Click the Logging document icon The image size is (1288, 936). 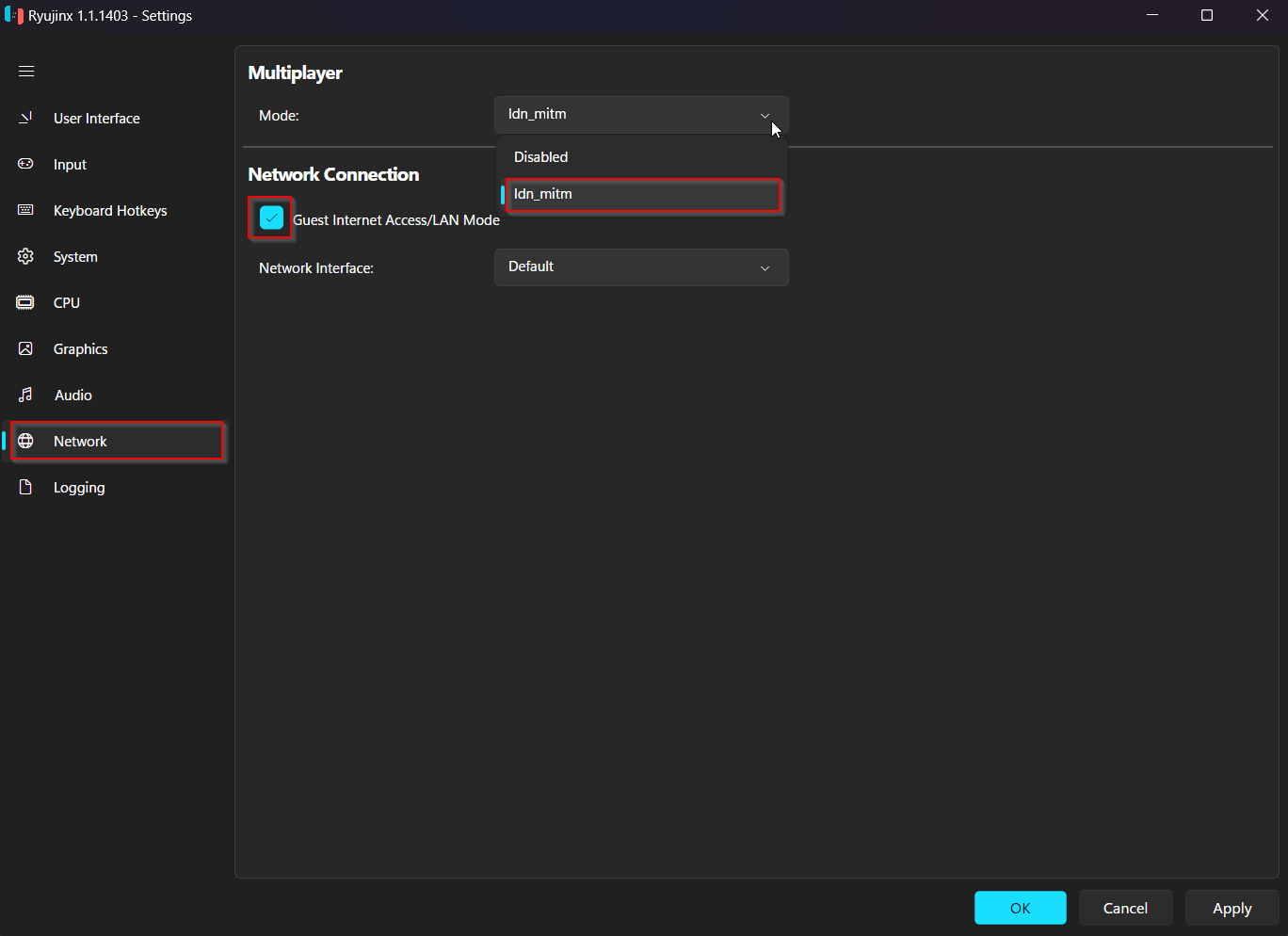point(25,487)
